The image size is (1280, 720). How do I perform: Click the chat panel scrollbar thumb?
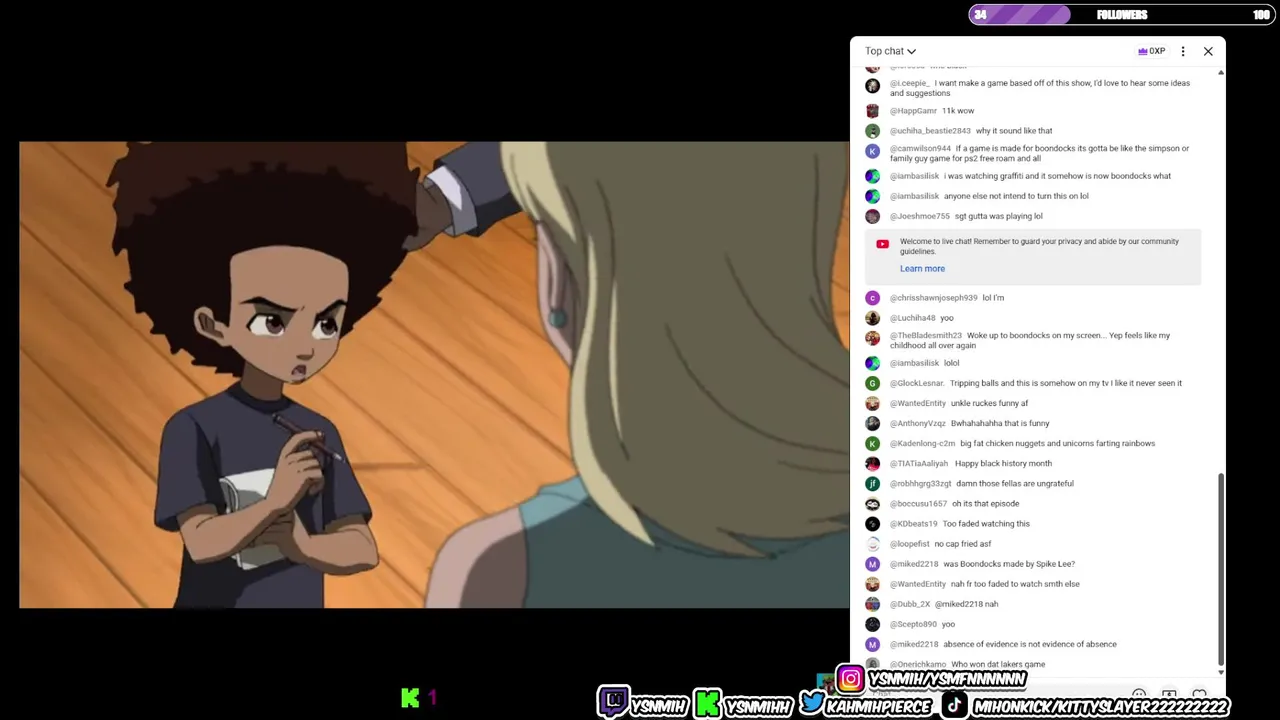[1220, 569]
